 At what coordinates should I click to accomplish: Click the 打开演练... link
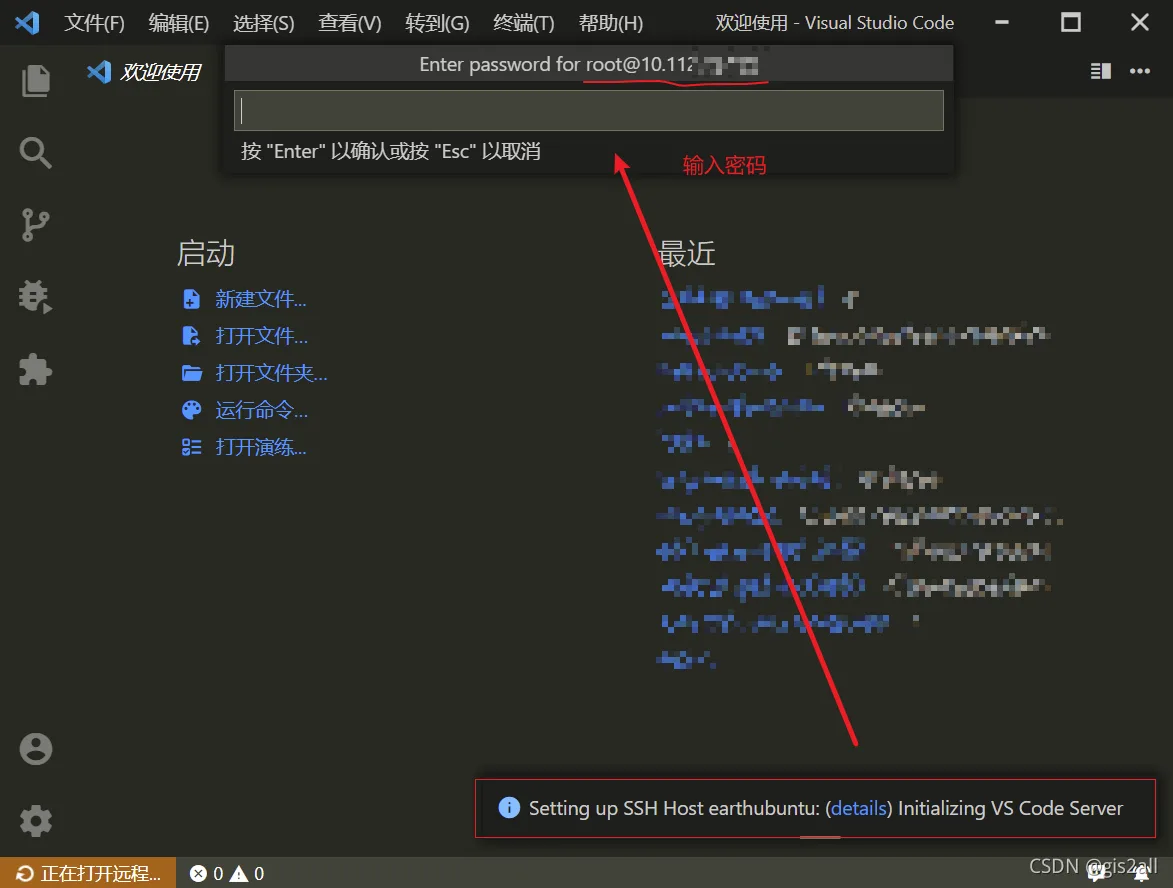(261, 447)
